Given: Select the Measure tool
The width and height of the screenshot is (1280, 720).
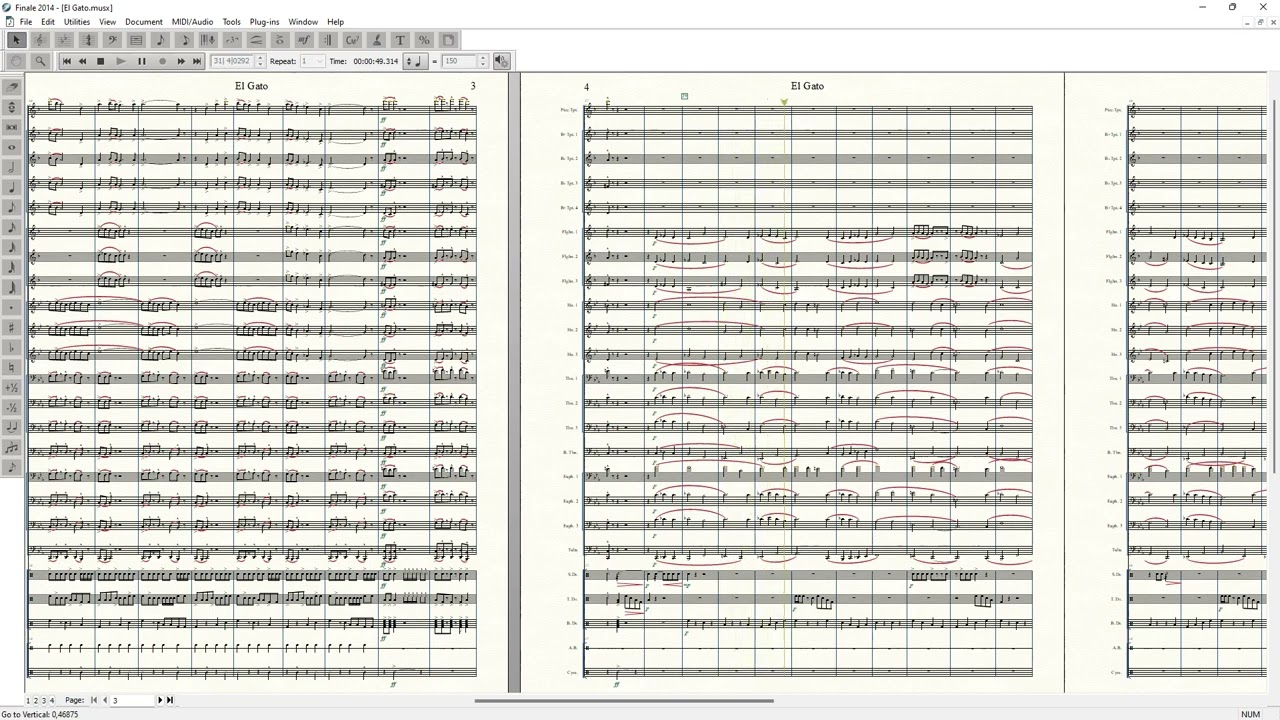Looking at the screenshot, I should pos(136,40).
